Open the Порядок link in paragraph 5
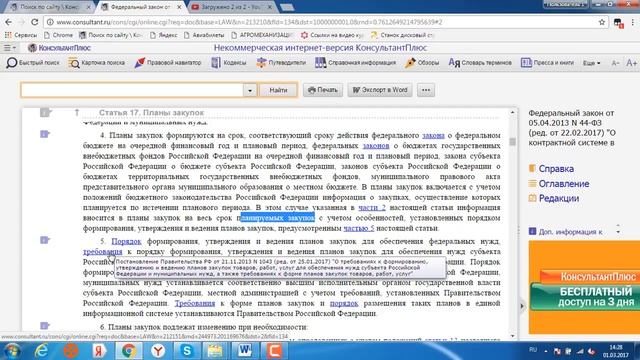Image resolution: width=640 pixels, height=360 pixels. [x=126, y=241]
